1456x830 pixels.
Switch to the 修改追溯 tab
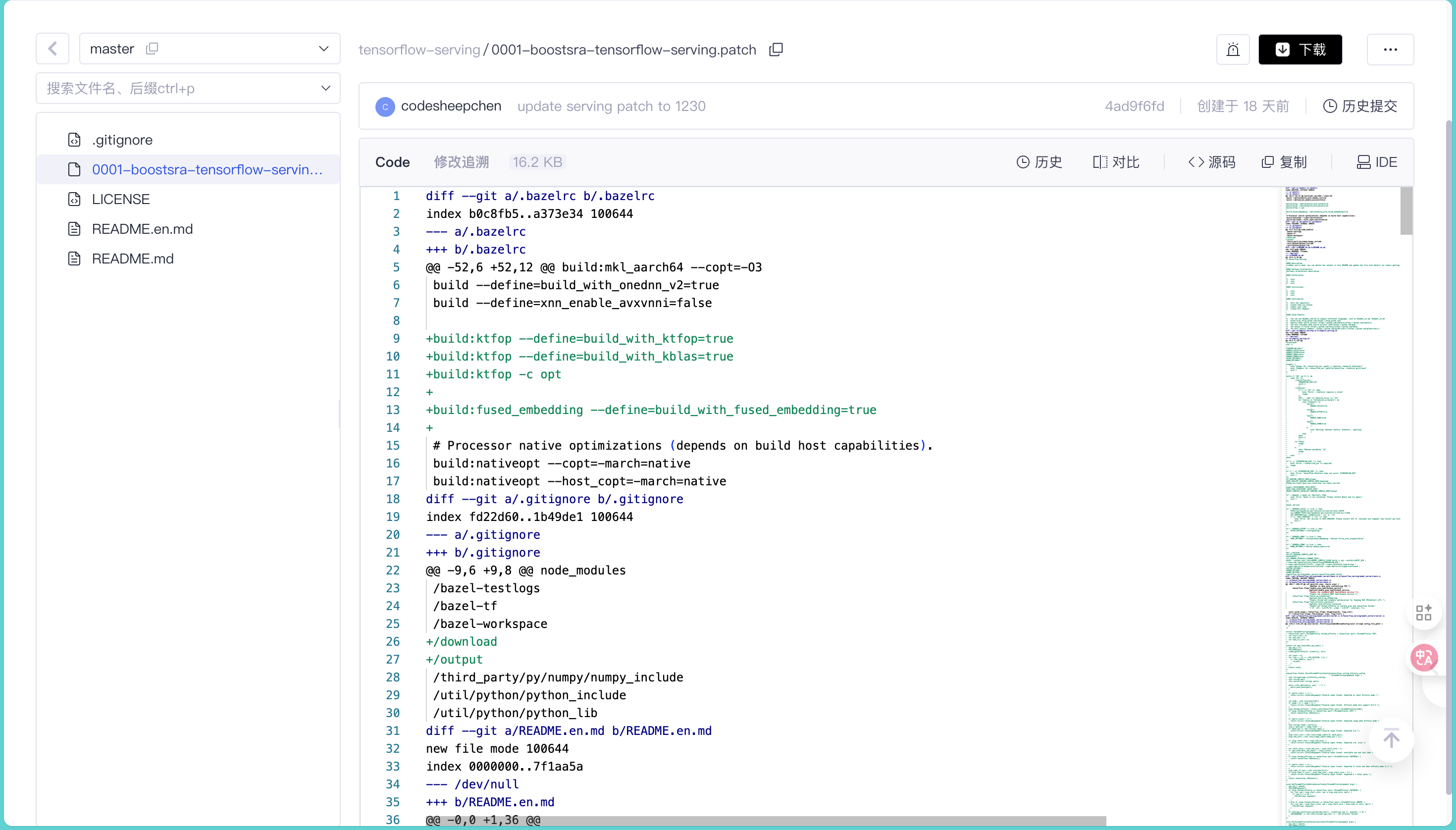tap(461, 162)
